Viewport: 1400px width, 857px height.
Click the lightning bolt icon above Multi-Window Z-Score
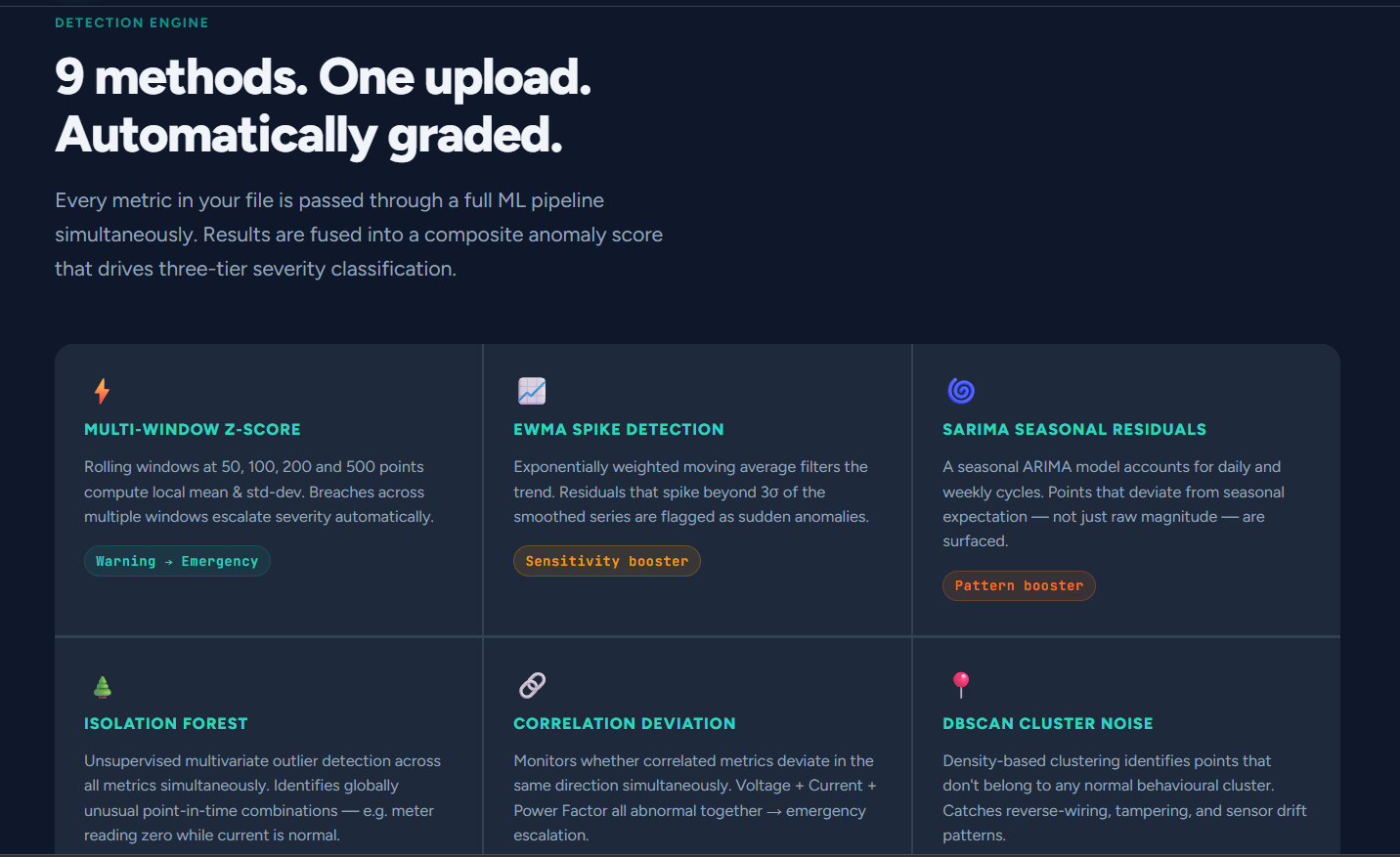coord(102,390)
